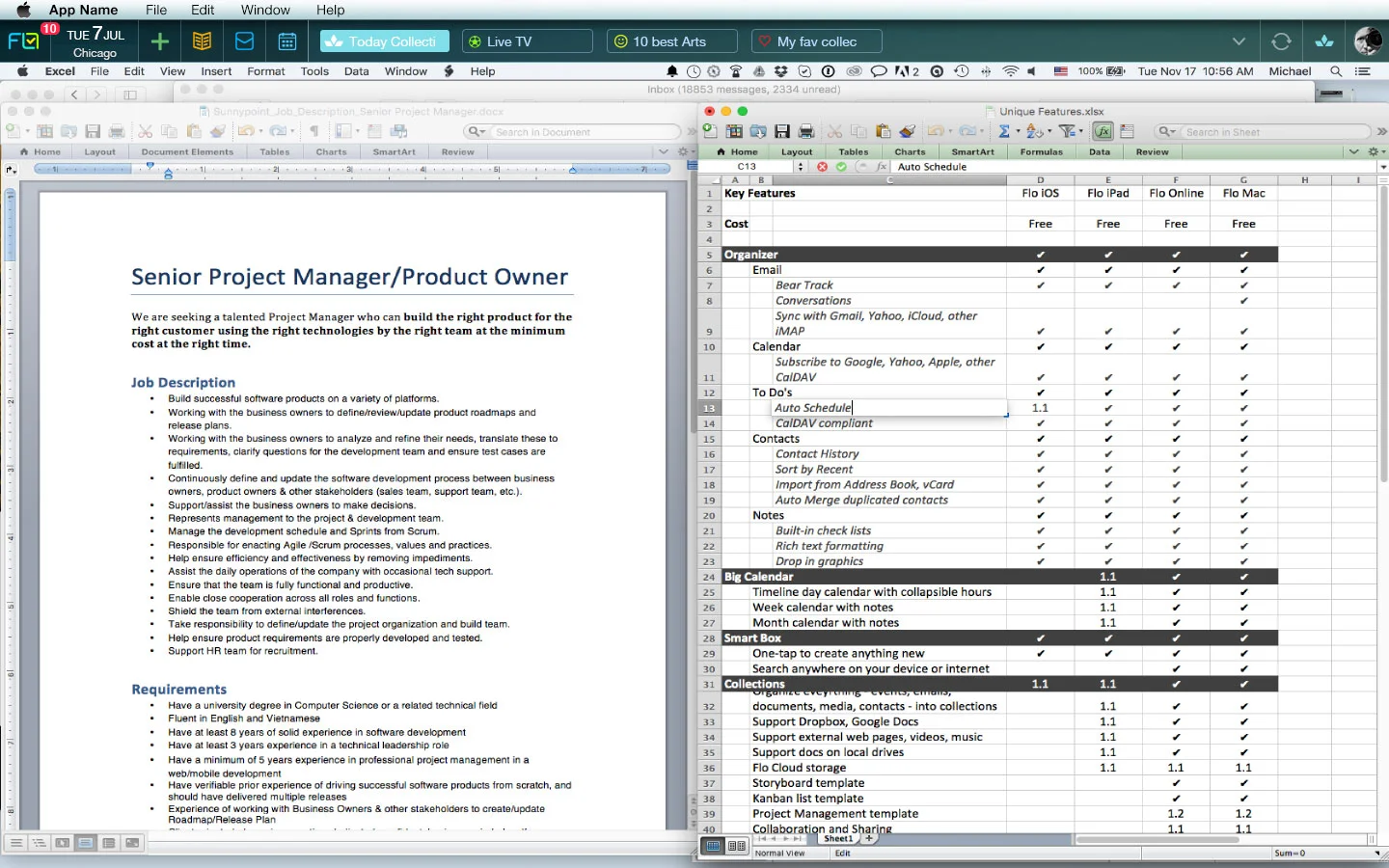This screenshot has width=1389, height=868.
Task: Expand the Flo collections chevron dropdown
Action: [x=1239, y=41]
